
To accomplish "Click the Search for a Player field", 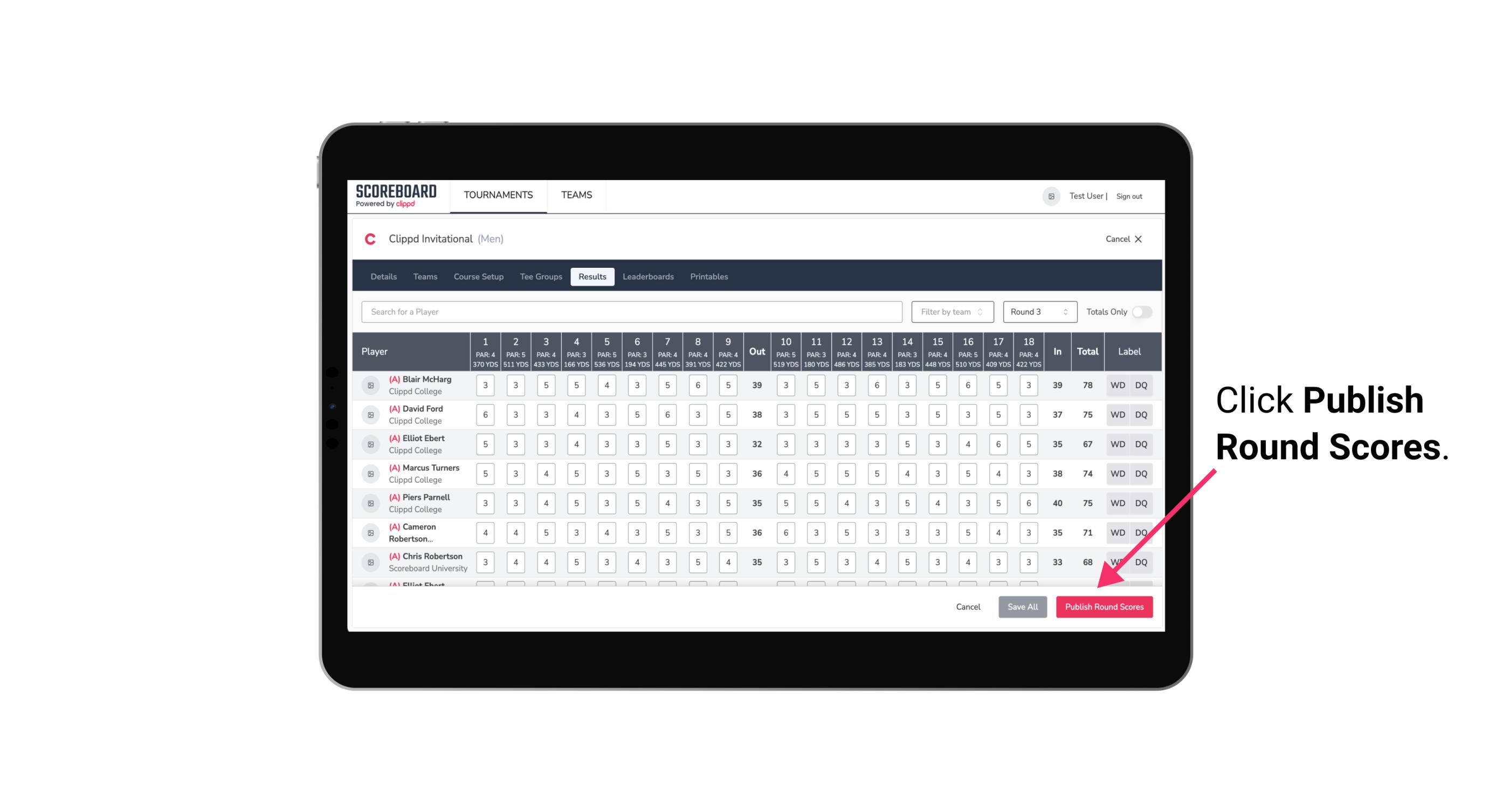I will pos(633,311).
